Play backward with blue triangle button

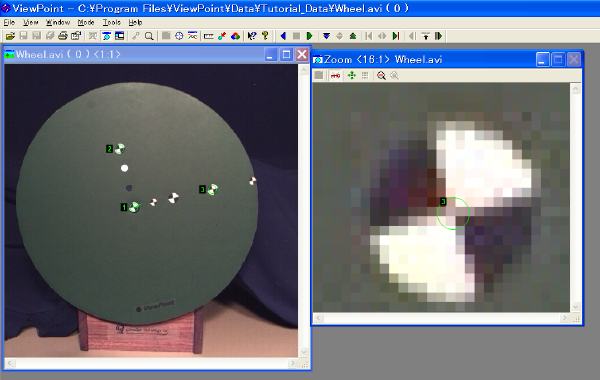[283, 36]
